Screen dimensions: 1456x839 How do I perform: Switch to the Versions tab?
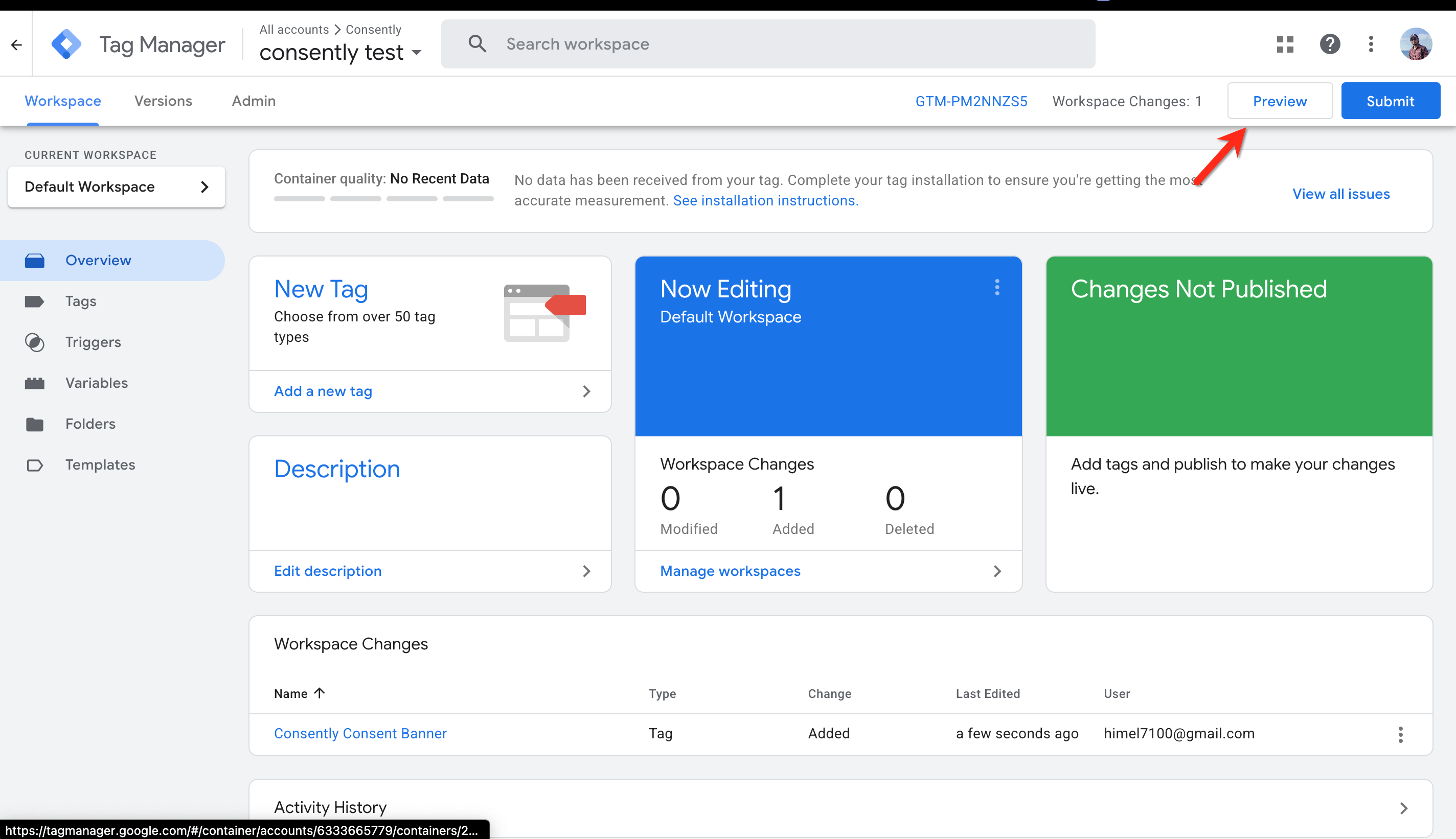pos(163,101)
